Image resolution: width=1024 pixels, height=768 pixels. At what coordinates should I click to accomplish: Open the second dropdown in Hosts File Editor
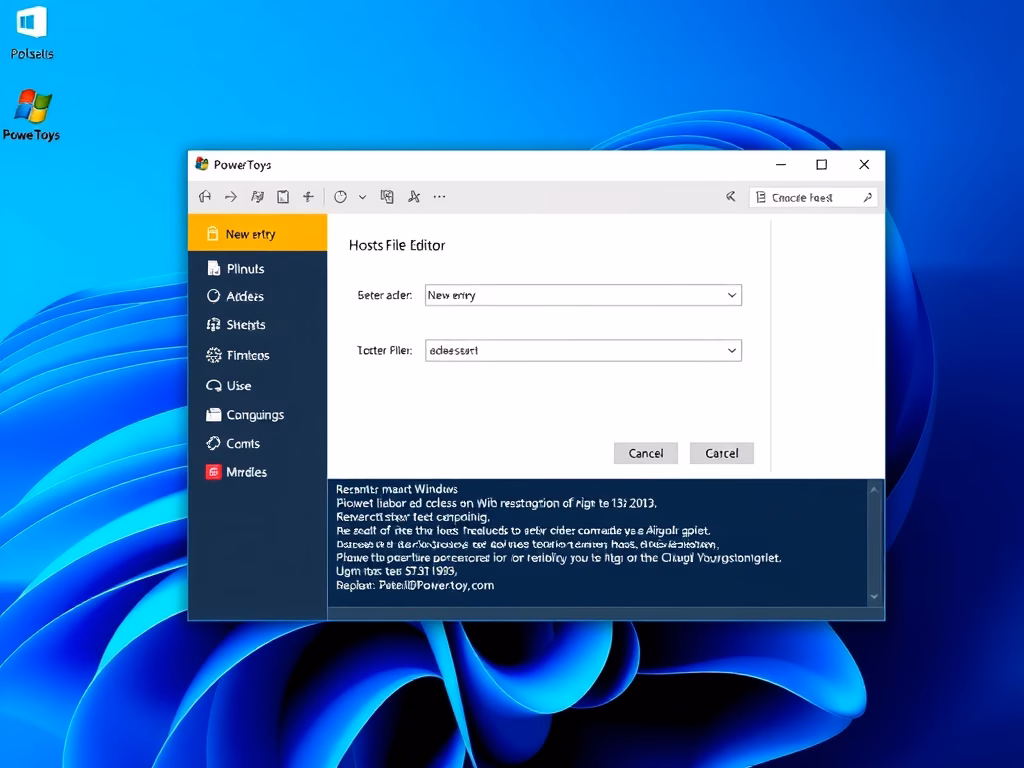click(733, 350)
